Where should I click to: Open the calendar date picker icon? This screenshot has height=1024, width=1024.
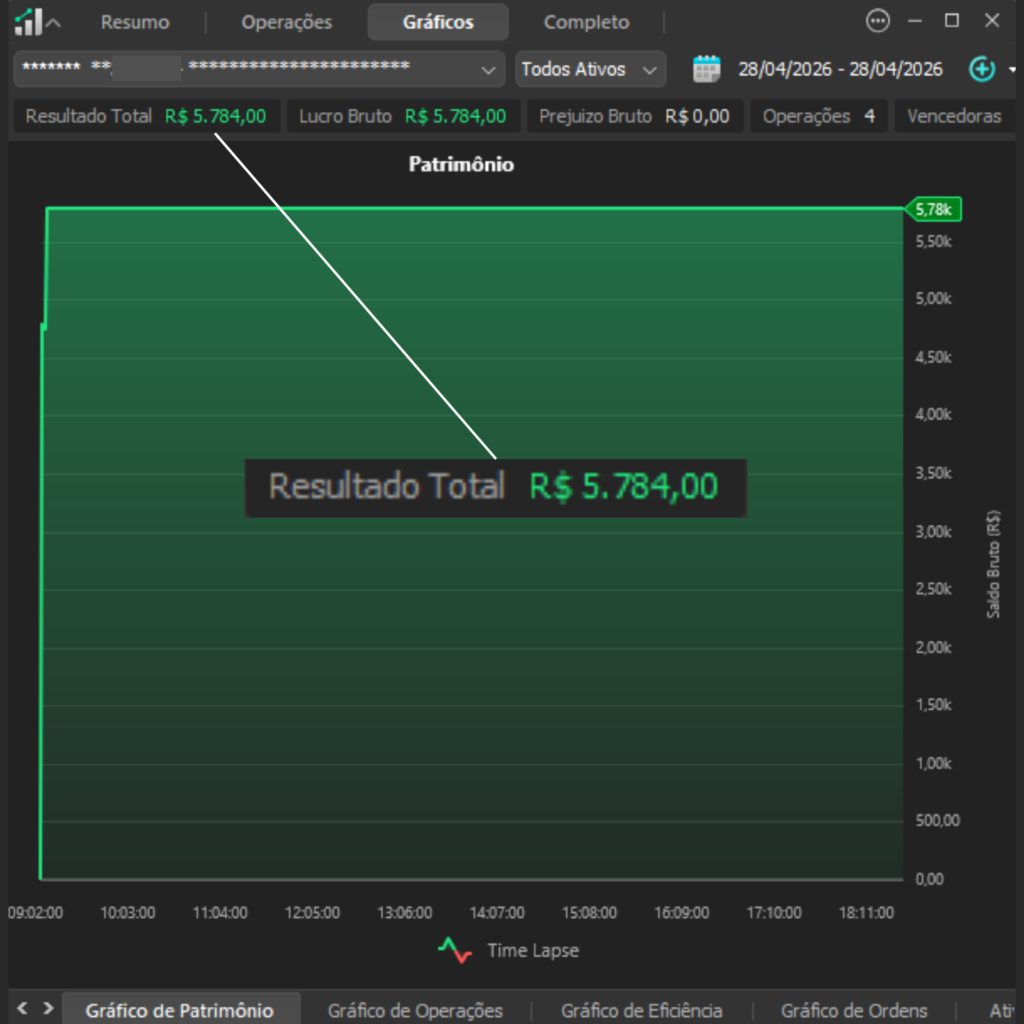tap(707, 69)
